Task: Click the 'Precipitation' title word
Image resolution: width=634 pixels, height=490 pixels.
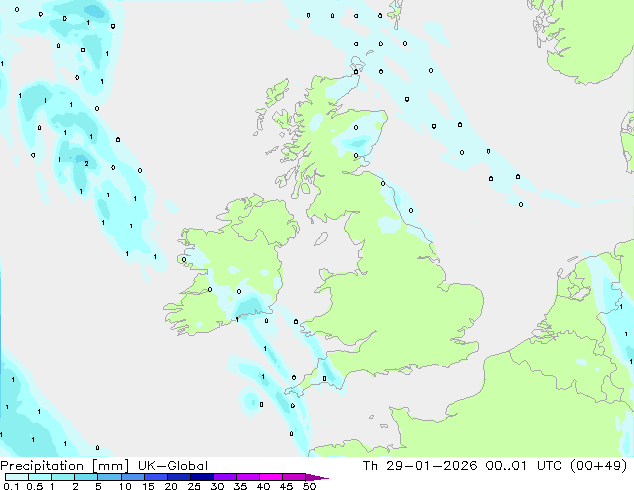Action: tap(42, 466)
